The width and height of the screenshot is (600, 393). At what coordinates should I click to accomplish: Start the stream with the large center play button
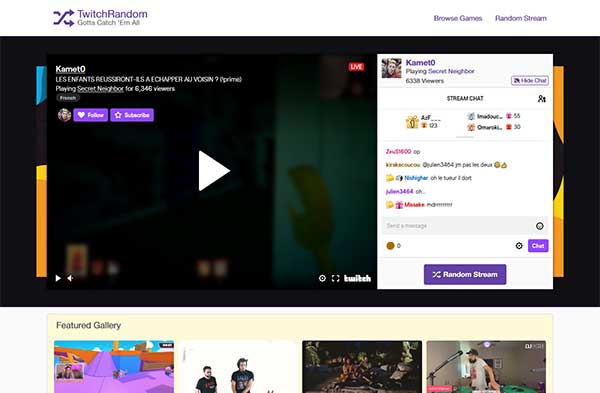(214, 171)
